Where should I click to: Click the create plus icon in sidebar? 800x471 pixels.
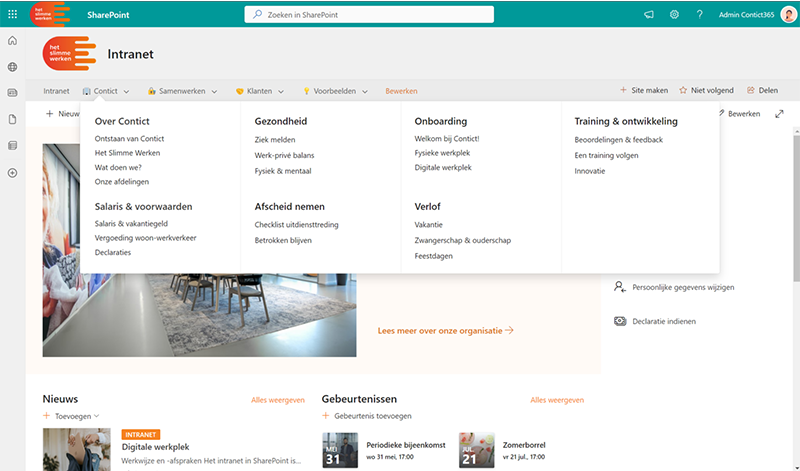[x=12, y=172]
